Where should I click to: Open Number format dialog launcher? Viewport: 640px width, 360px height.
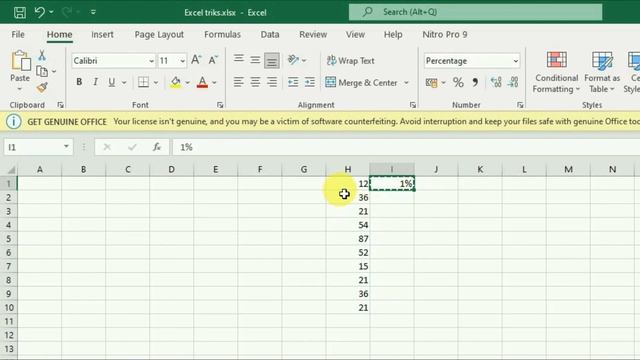pyautogui.click(x=520, y=105)
